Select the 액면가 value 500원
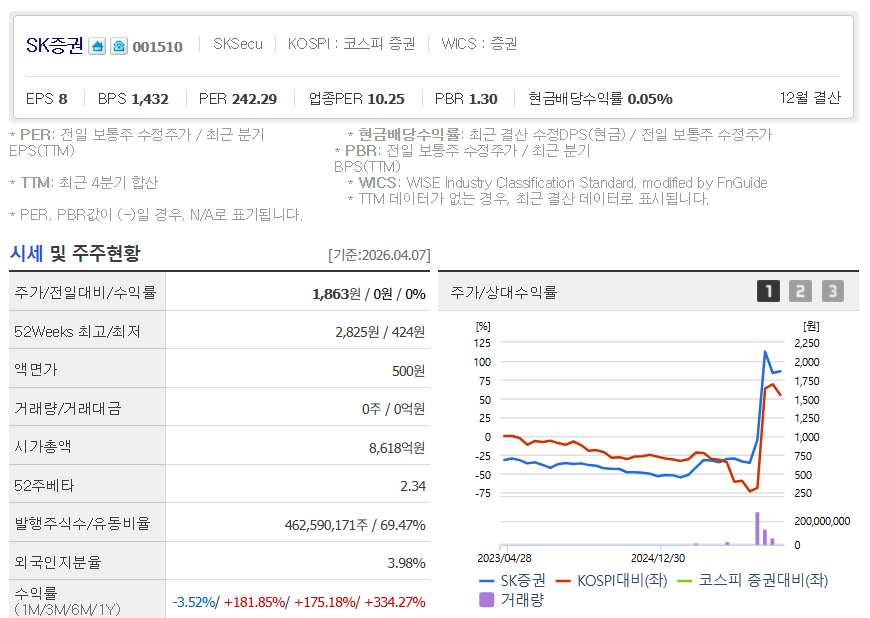The height and width of the screenshot is (618, 870). point(408,371)
